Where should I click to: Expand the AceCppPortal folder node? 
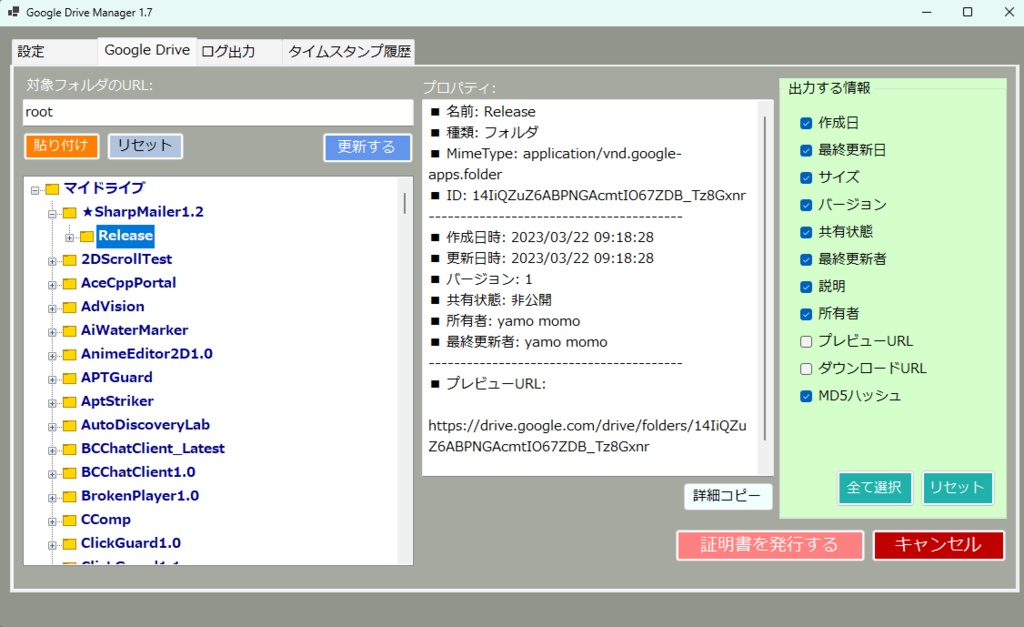(52, 285)
